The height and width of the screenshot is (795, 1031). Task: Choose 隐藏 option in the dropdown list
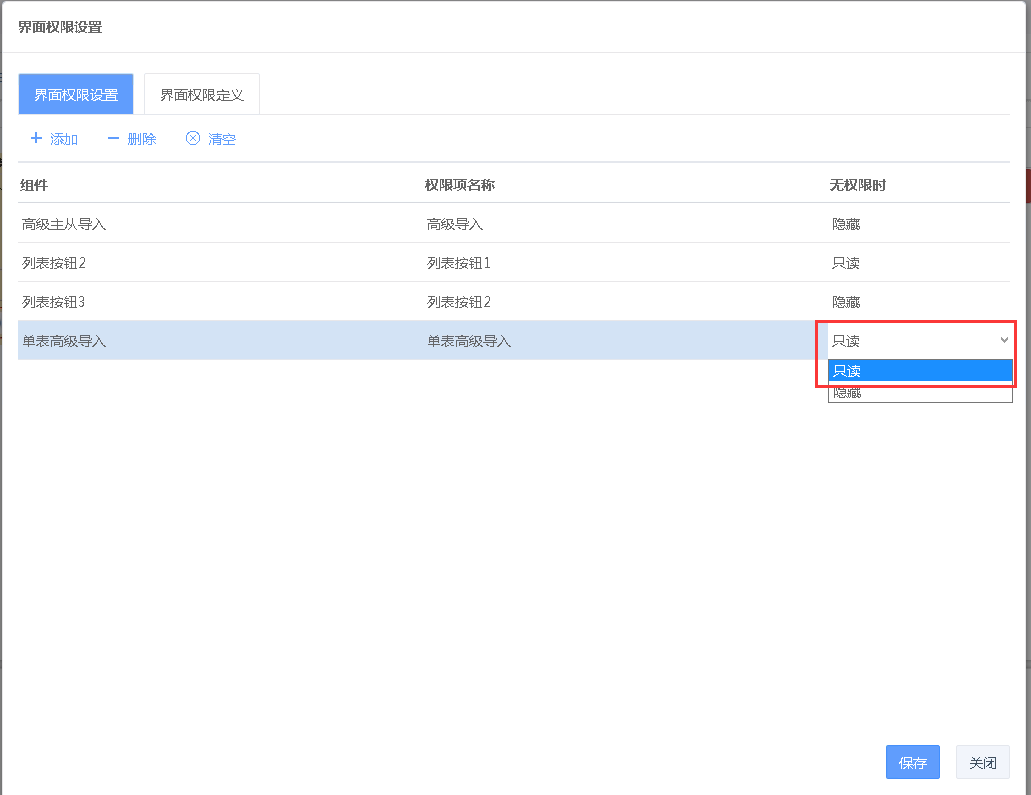(919, 394)
